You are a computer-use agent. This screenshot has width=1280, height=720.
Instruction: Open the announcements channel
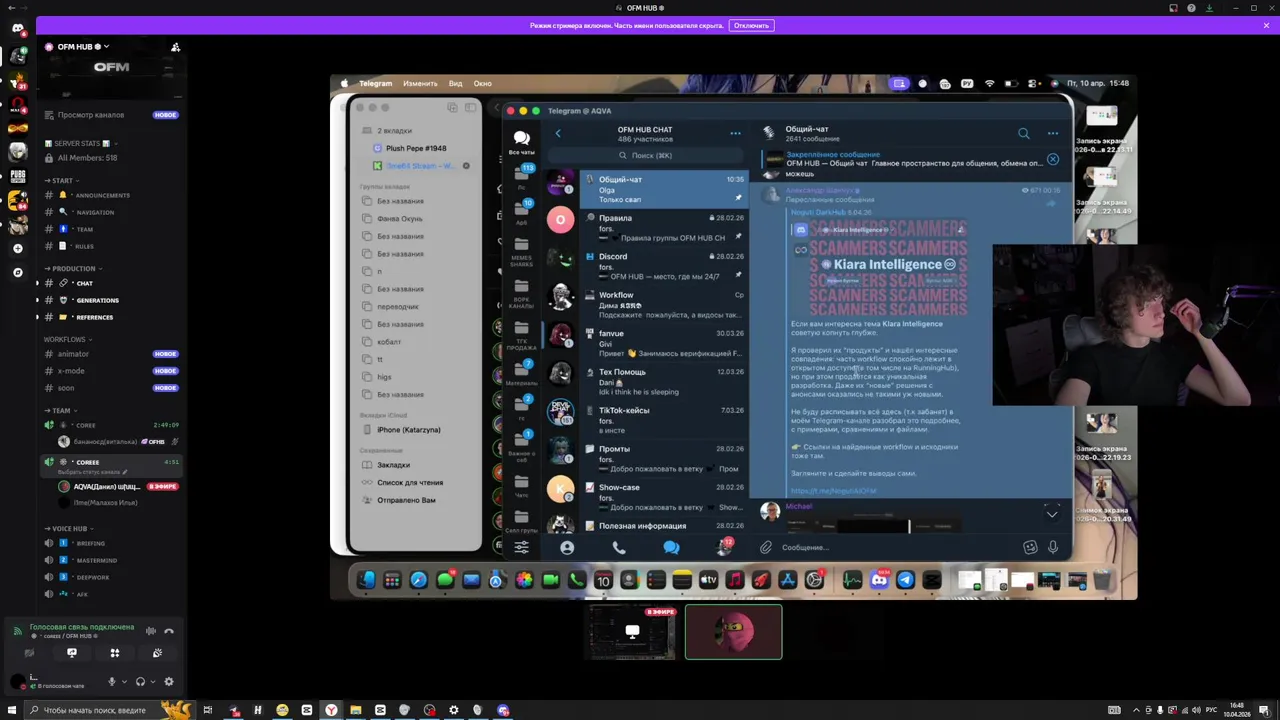(110, 195)
